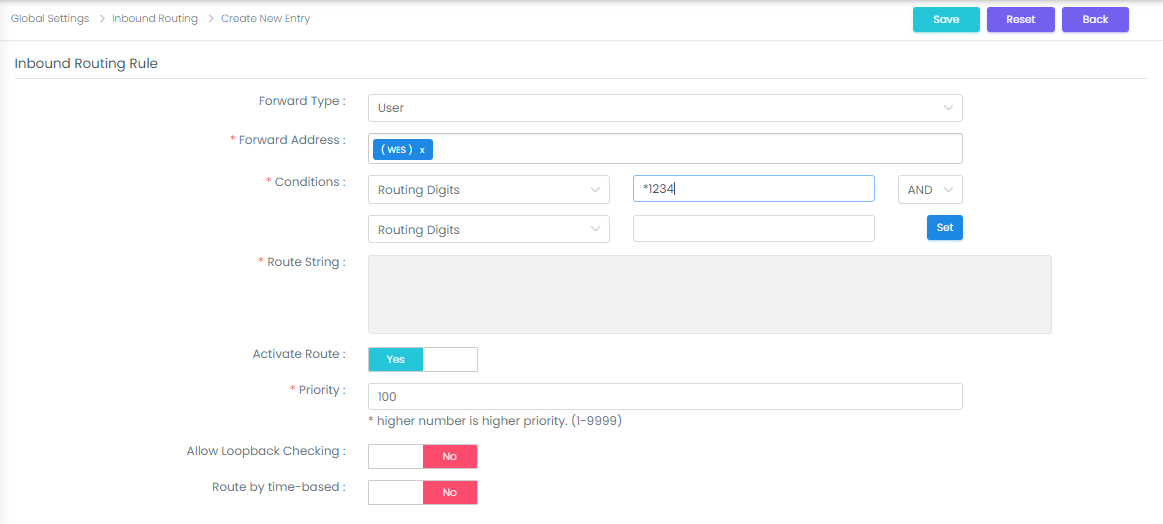Click the empty second condition value field

click(754, 229)
